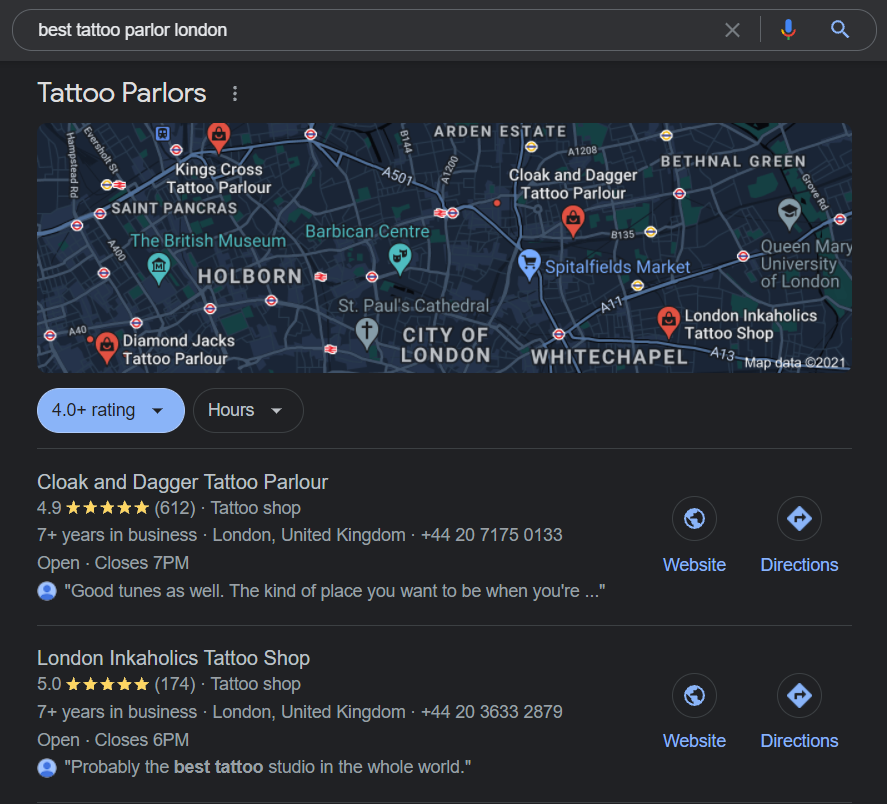Click Kings Cross Tattoo Parlour map label
This screenshot has width=887, height=804.
pyautogui.click(x=218, y=178)
